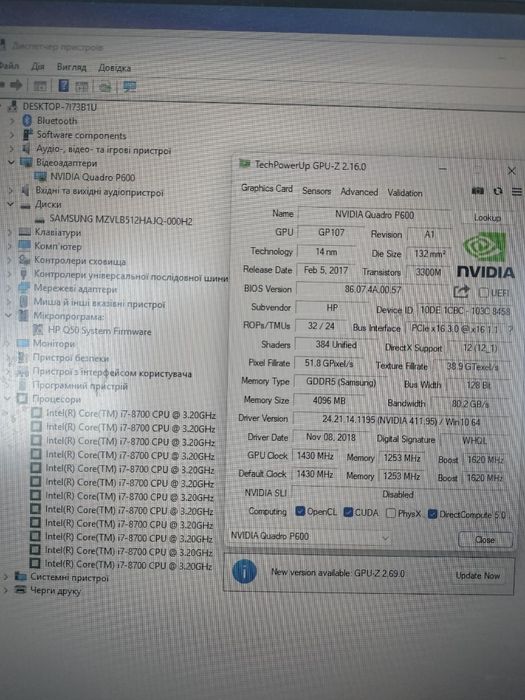Image resolution: width=525 pixels, height=700 pixels.
Task: Select HP Q50 System Firmware entry
Action: [100, 331]
